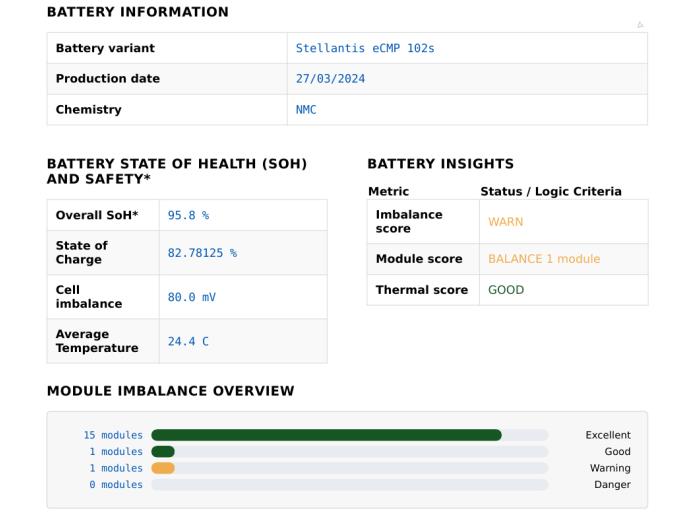Click the Overall SoH 95.8 % value
700x525 pixels.
tap(188, 215)
